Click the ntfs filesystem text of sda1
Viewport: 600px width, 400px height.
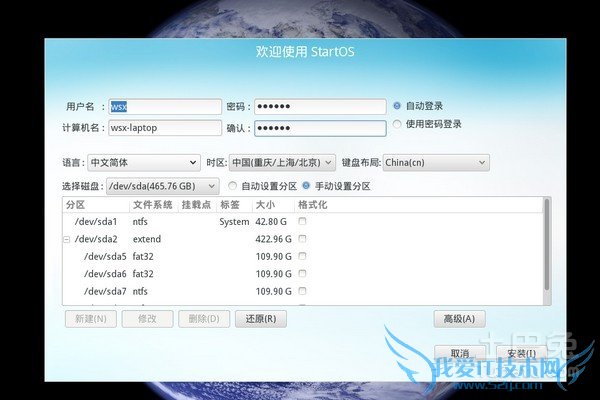tap(140, 222)
